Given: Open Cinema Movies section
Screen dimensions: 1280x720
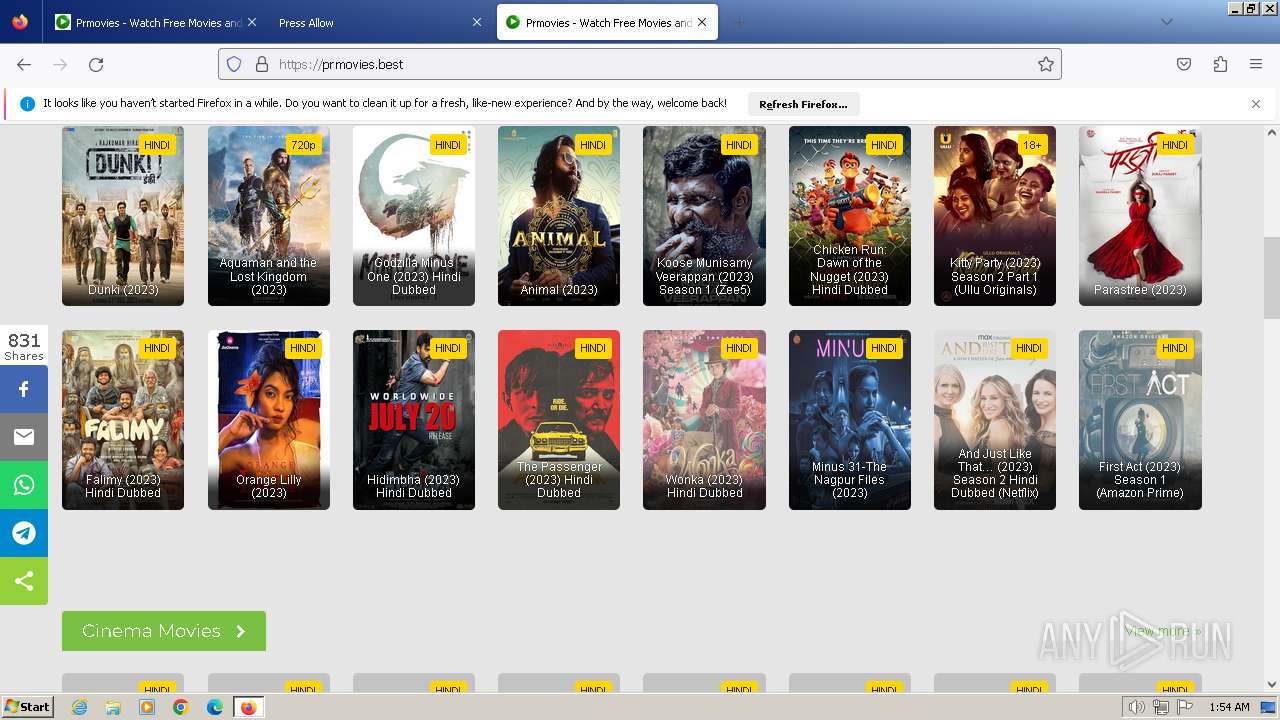Looking at the screenshot, I should point(164,631).
